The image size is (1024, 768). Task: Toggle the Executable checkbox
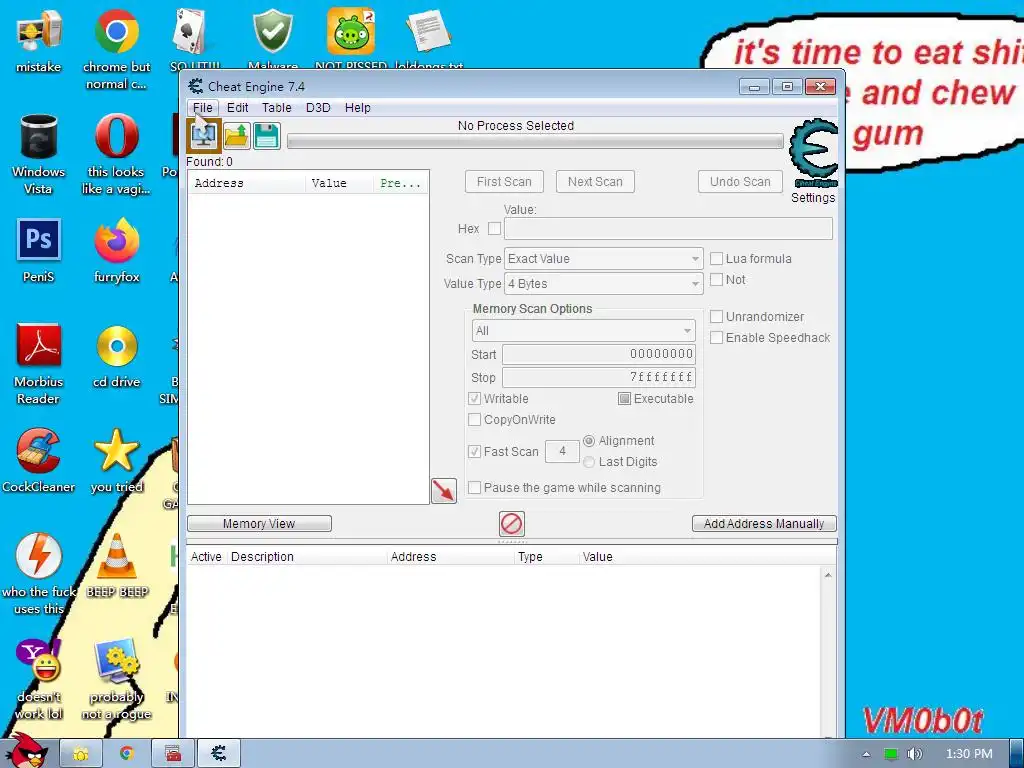click(624, 398)
